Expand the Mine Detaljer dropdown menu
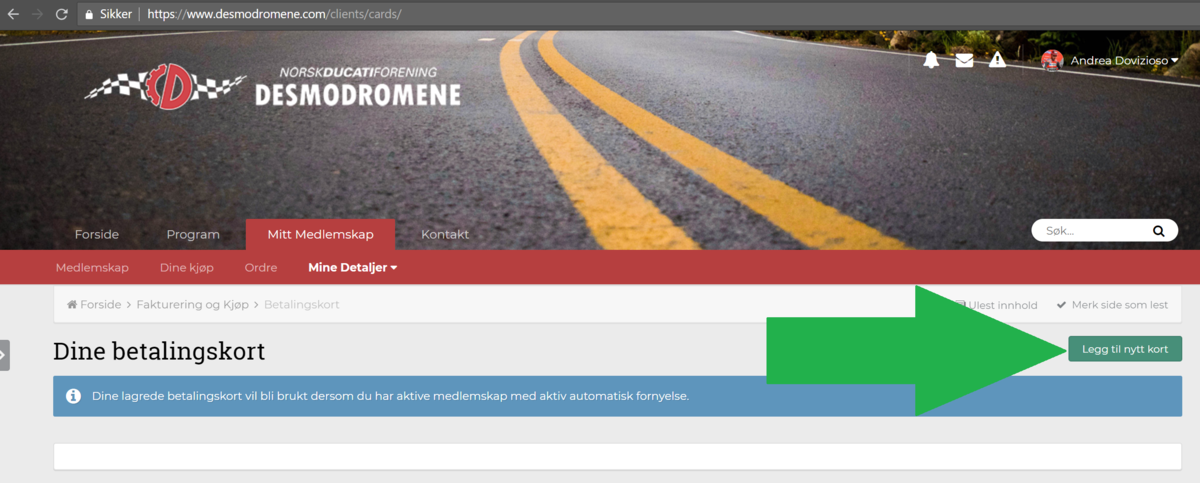 pos(352,268)
